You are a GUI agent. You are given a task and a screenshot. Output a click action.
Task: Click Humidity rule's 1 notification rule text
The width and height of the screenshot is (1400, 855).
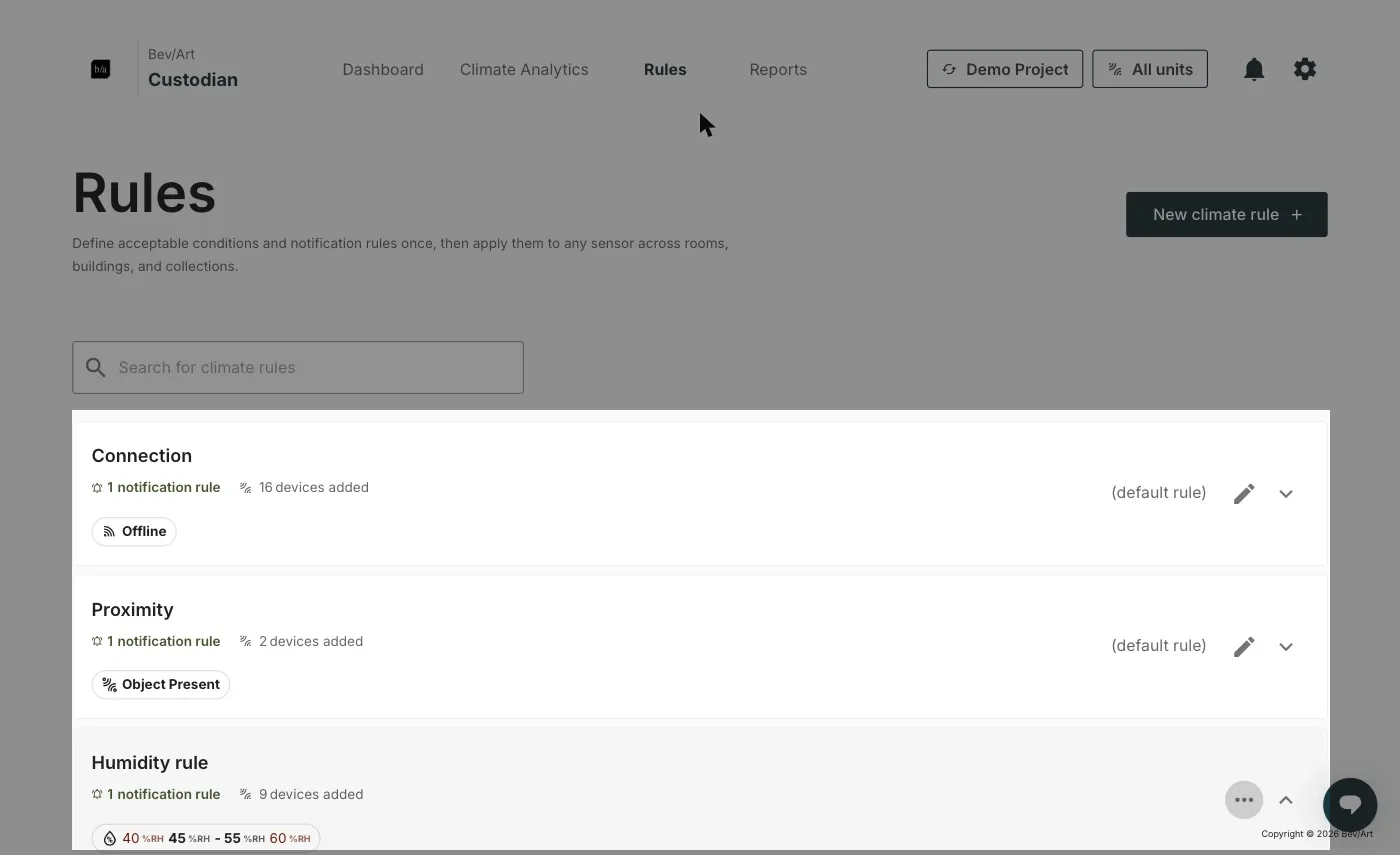163,794
